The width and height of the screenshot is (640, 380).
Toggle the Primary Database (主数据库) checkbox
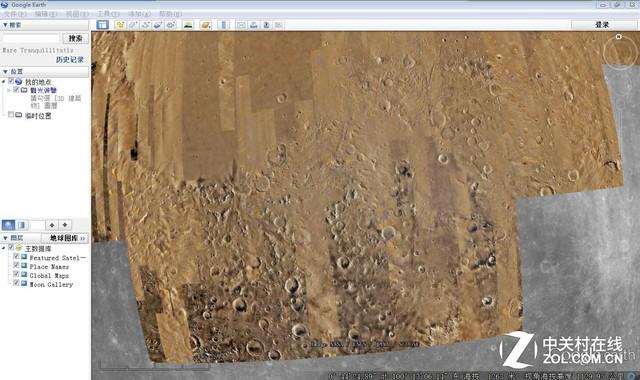pyautogui.click(x=11, y=247)
